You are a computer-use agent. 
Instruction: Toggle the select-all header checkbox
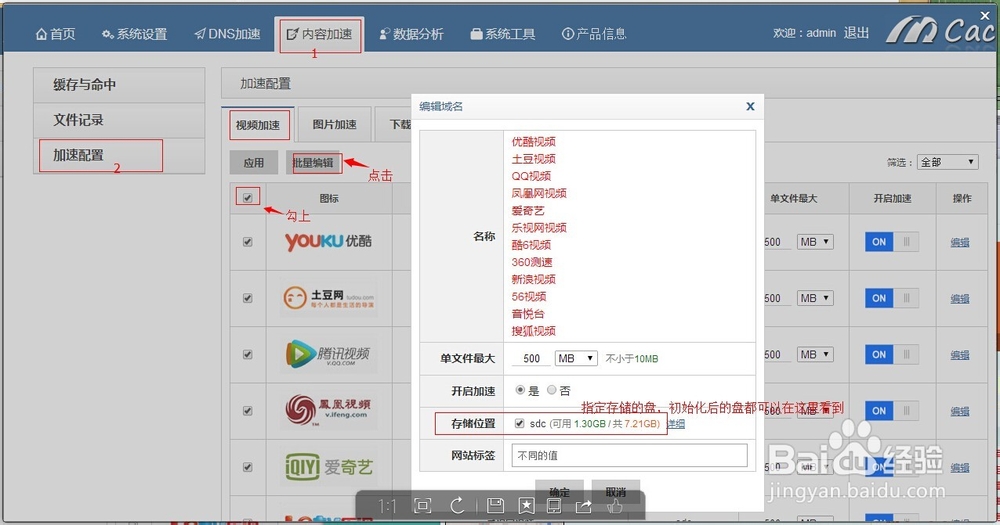pyautogui.click(x=247, y=198)
